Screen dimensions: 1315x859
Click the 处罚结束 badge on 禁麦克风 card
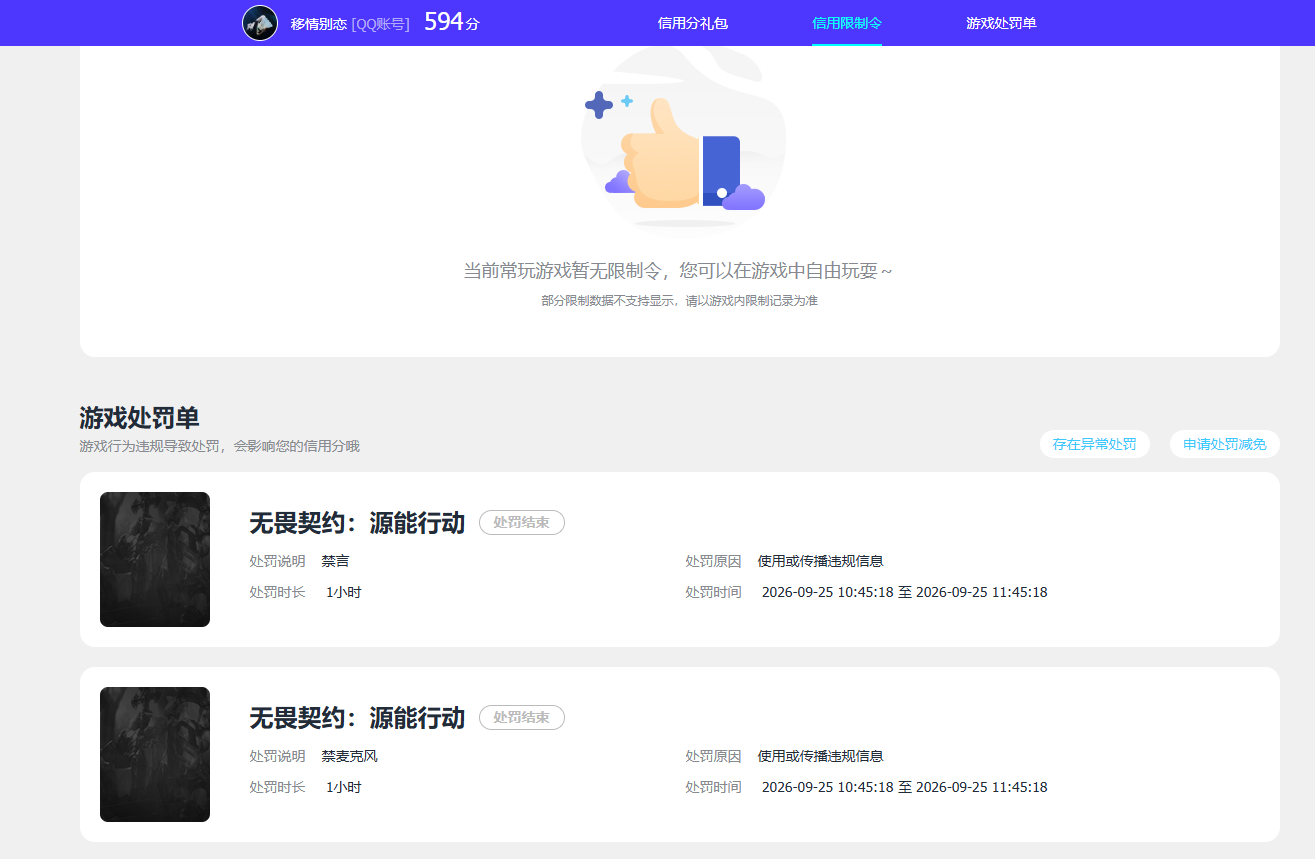pos(522,717)
